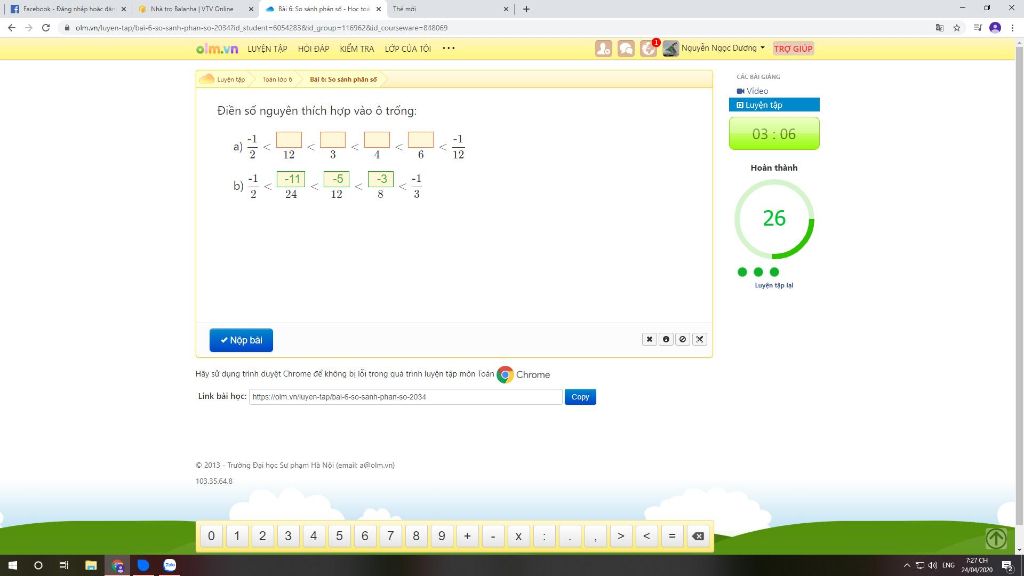Click Luyện tập lại link
This screenshot has height=576, width=1024.
coord(774,285)
